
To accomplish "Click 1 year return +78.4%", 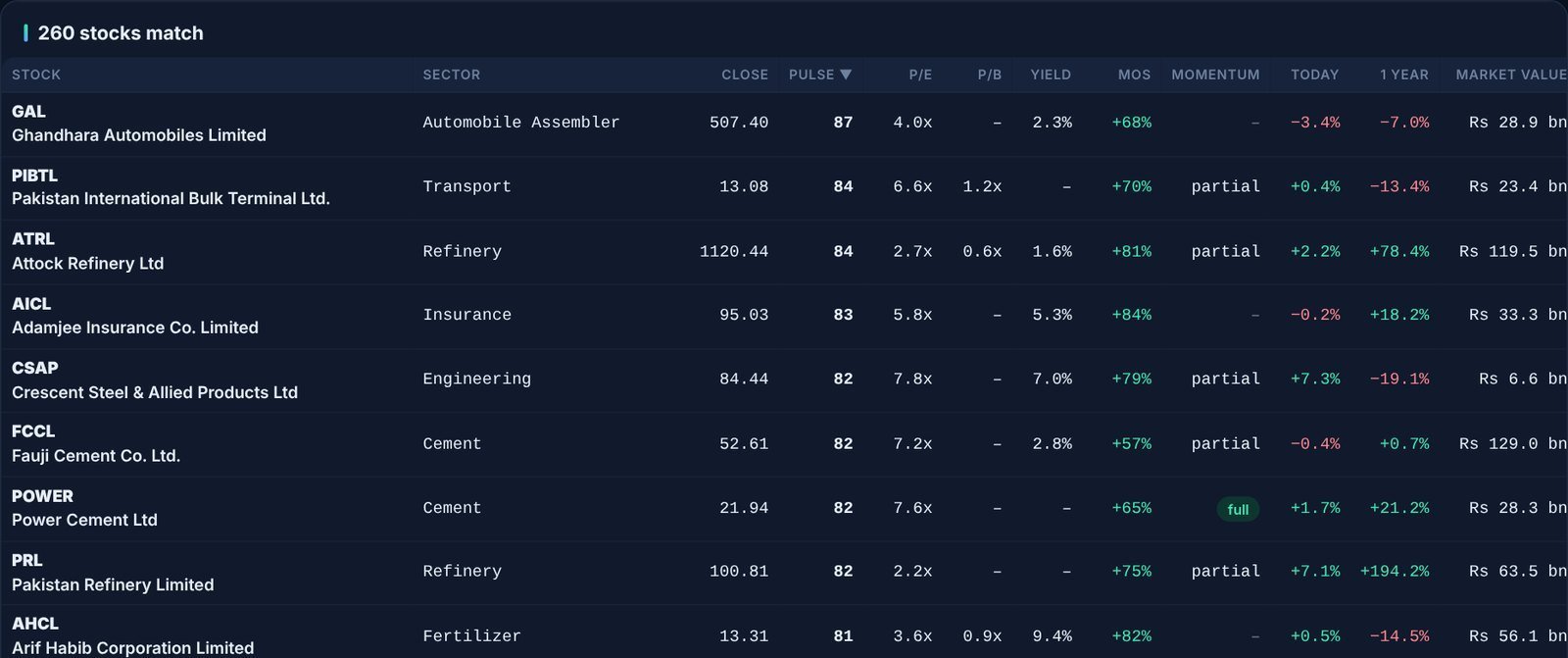I will tap(1399, 251).
